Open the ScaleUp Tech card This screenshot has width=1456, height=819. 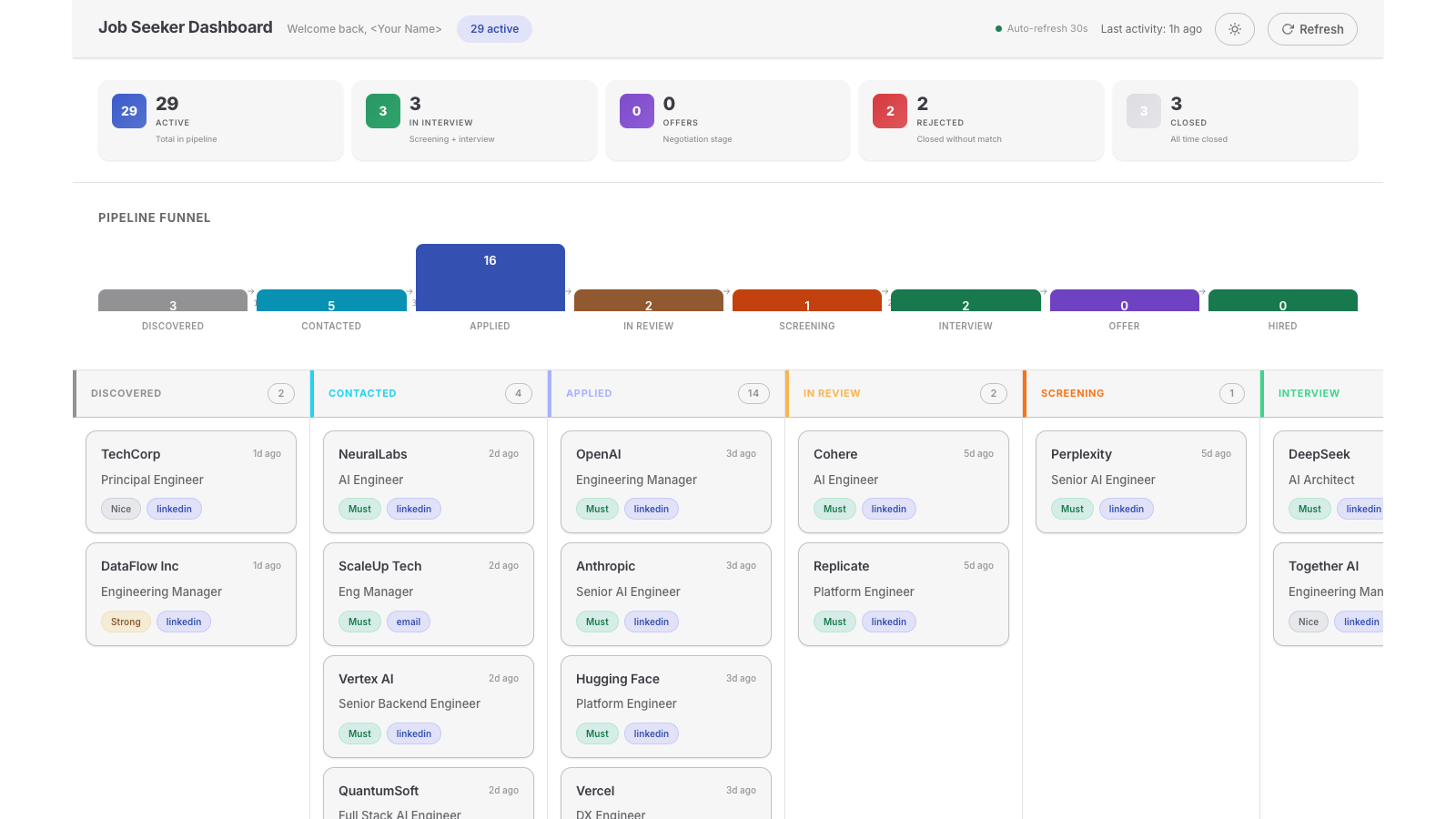coord(429,594)
